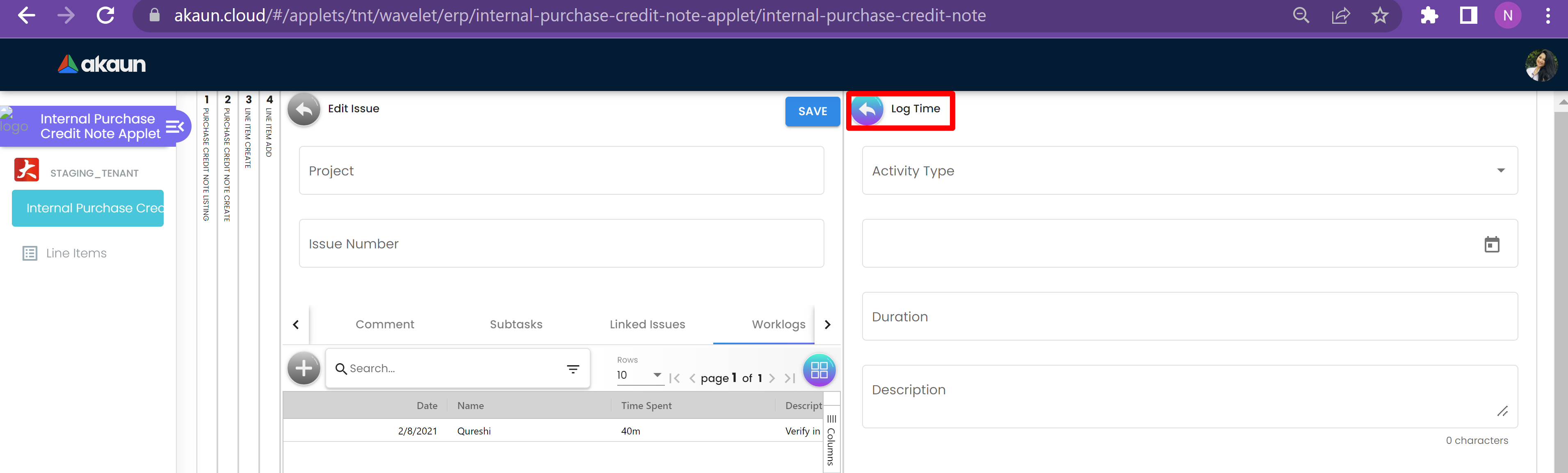Screen dimensions: 1568x473
Task: Open the calendar date picker icon
Action: [1491, 244]
